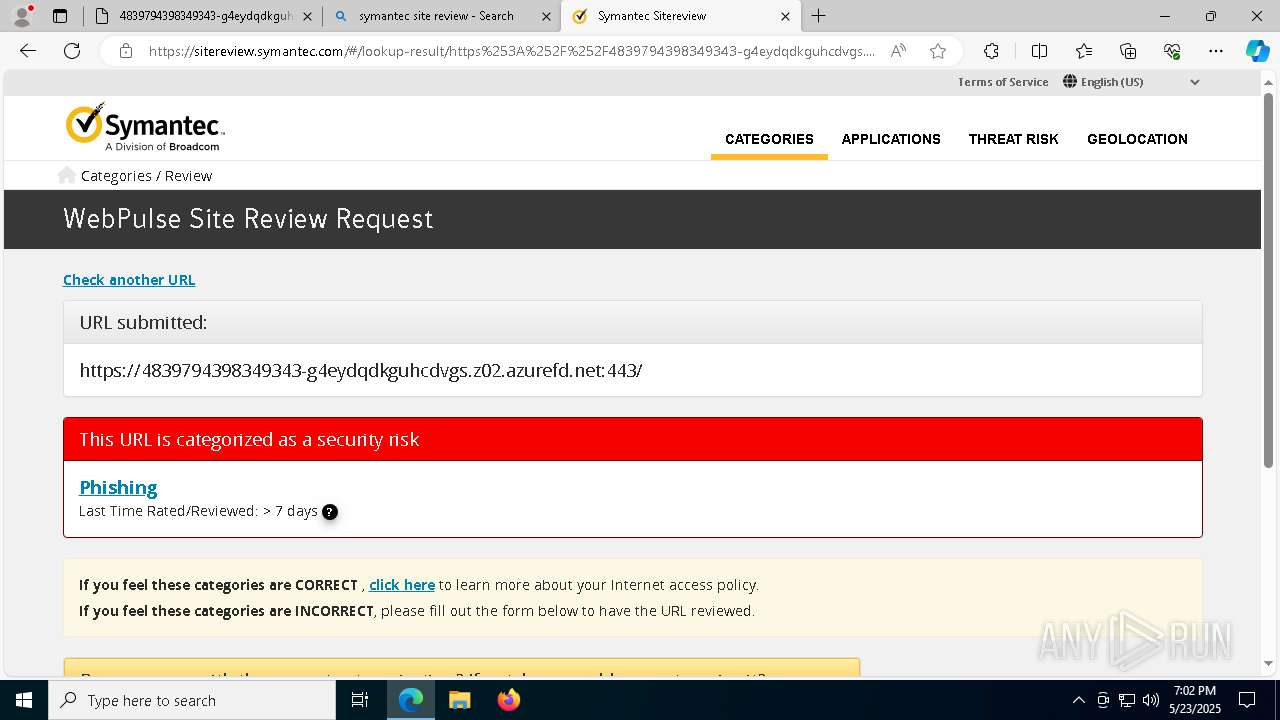Close the symantec site review Search tab

[546, 16]
